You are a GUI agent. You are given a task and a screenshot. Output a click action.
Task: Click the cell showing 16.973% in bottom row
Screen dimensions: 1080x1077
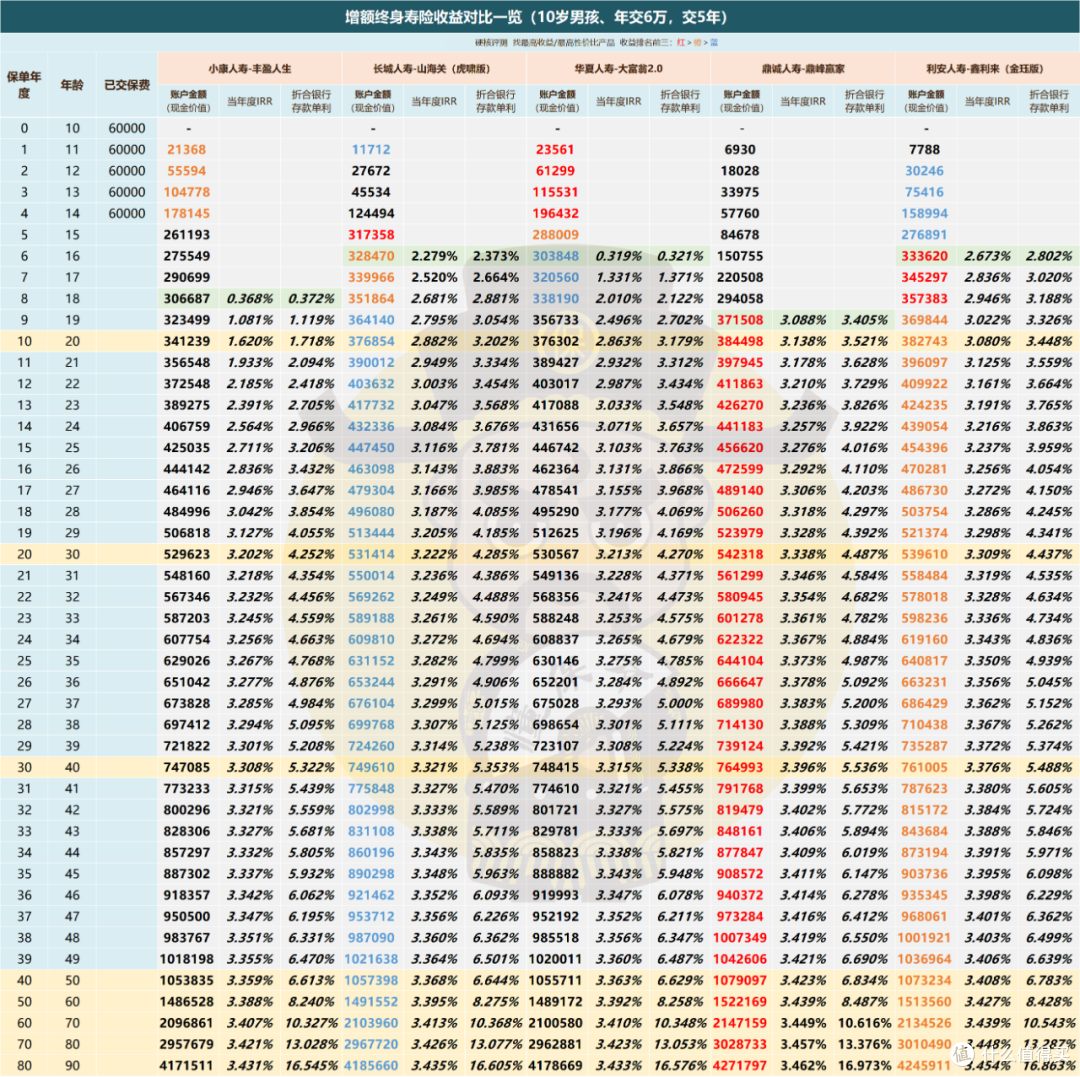click(864, 1065)
